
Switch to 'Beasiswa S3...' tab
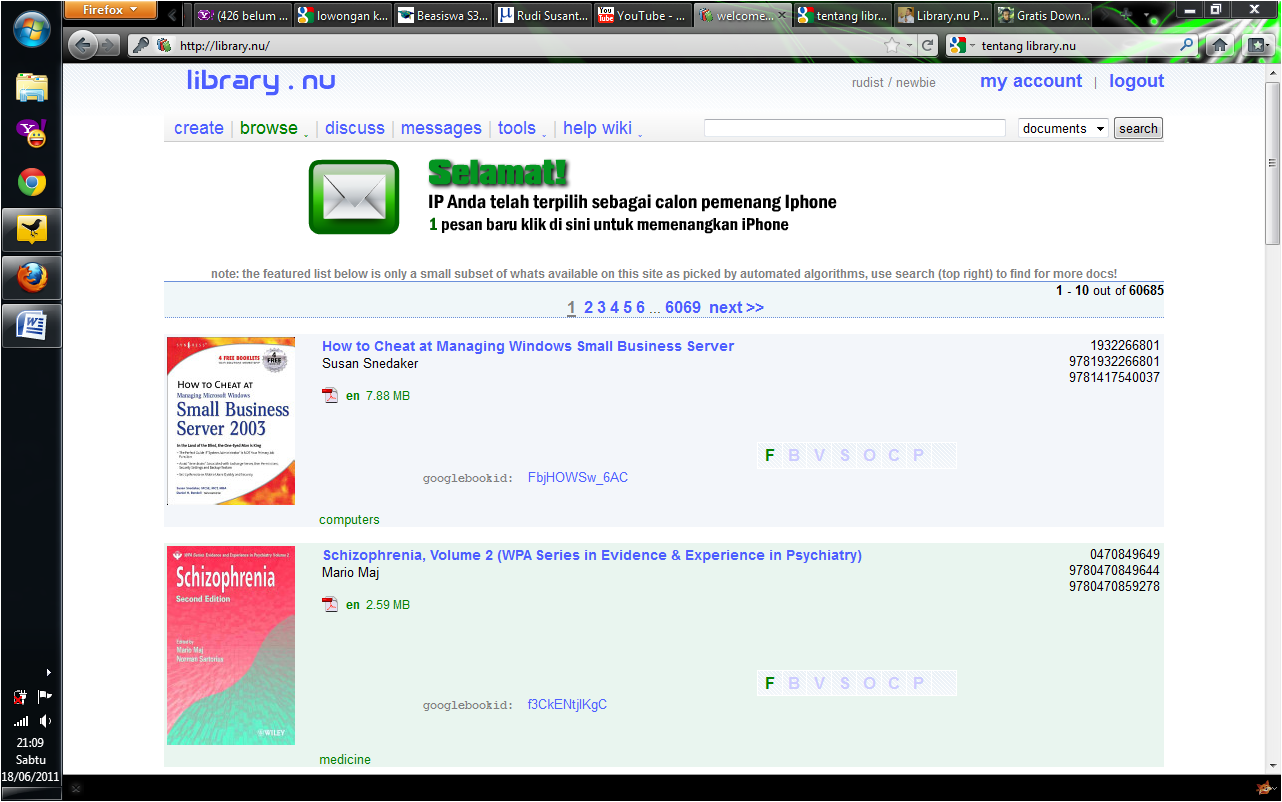tap(442, 15)
